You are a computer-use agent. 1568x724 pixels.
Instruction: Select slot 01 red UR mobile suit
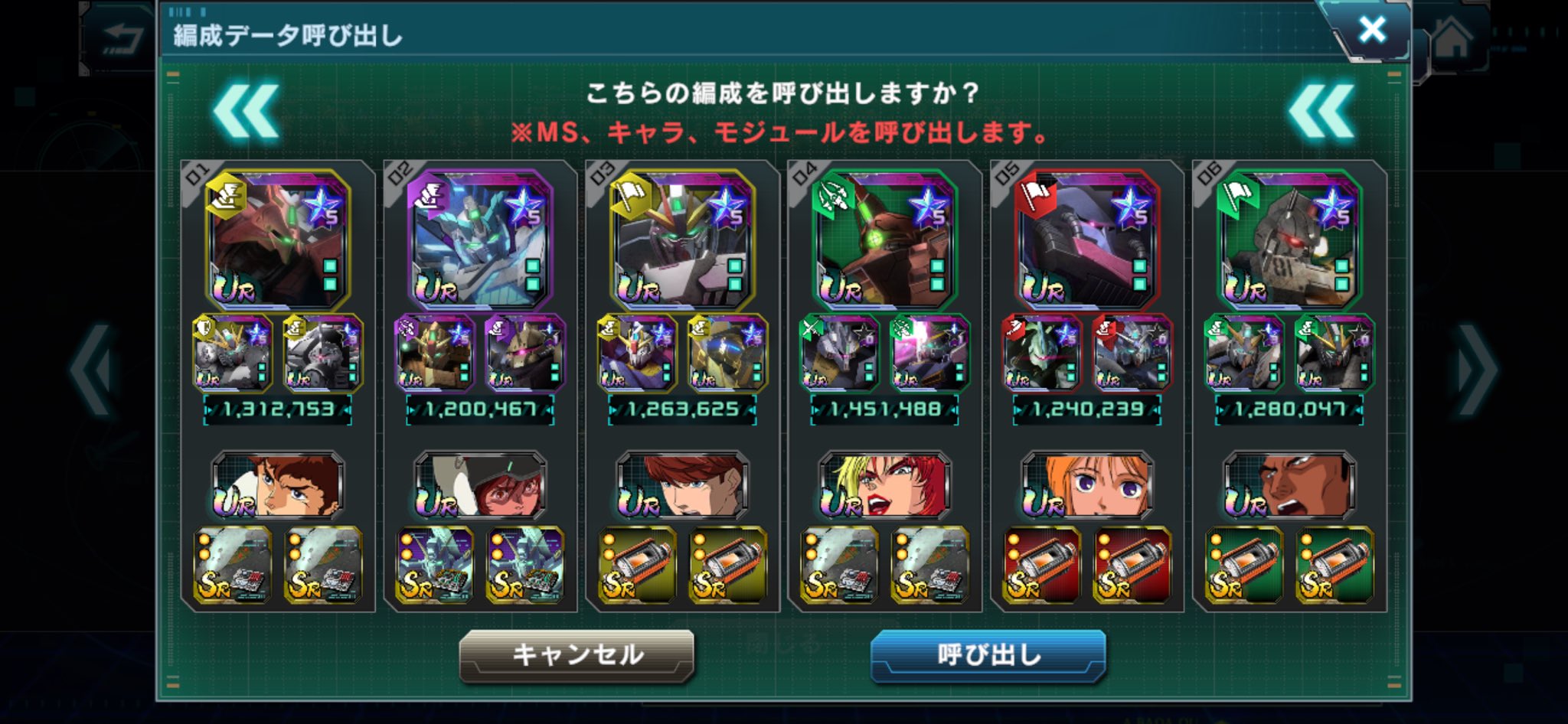pyautogui.click(x=278, y=240)
